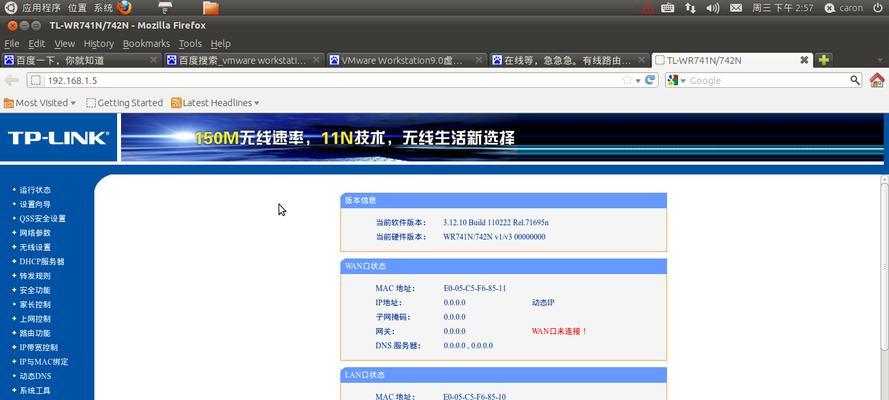
Task: Open the network connections indicator
Action: (690, 8)
